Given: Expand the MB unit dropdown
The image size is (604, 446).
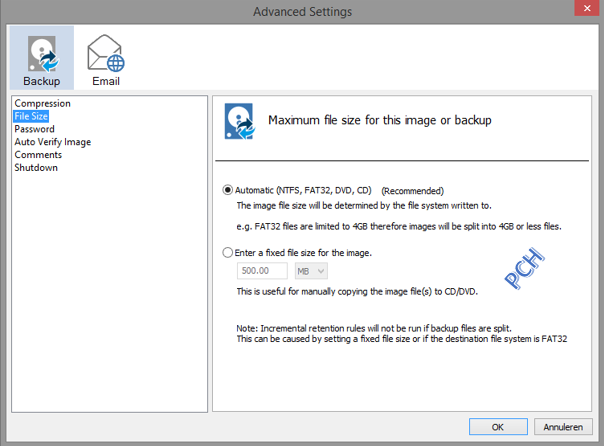Looking at the screenshot, I should click(309, 271).
